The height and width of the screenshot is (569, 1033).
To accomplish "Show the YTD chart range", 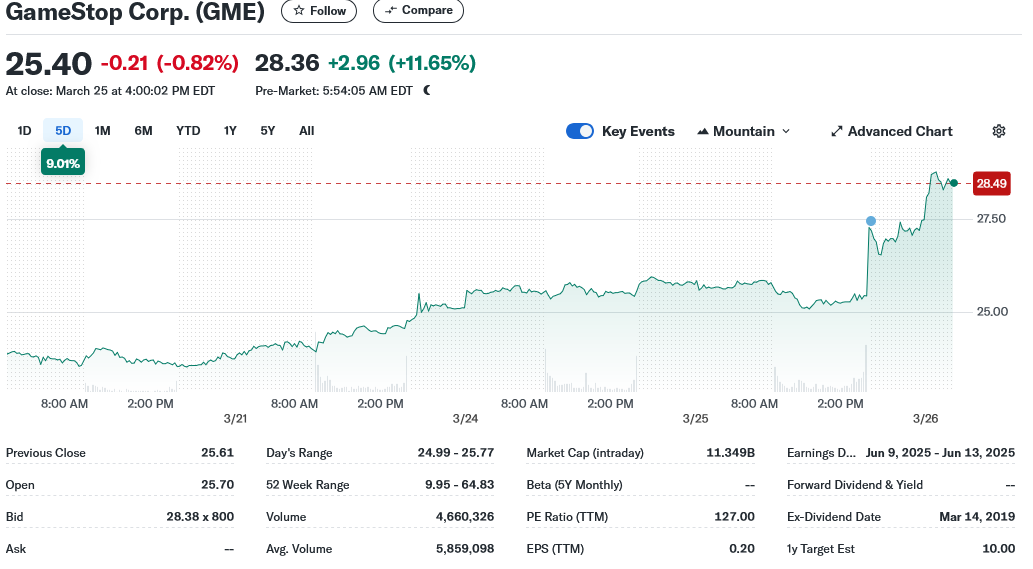I will 188,130.
